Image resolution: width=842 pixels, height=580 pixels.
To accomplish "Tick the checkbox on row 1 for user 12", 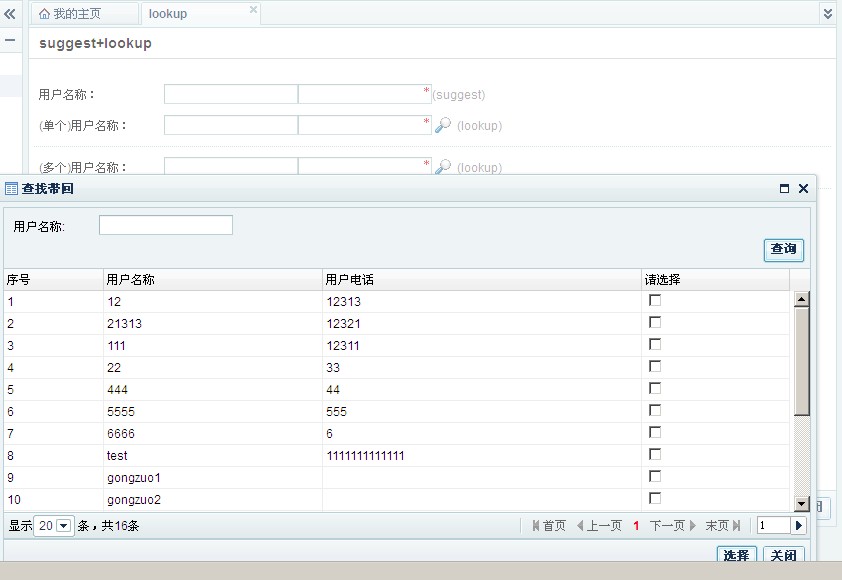I will (654, 298).
